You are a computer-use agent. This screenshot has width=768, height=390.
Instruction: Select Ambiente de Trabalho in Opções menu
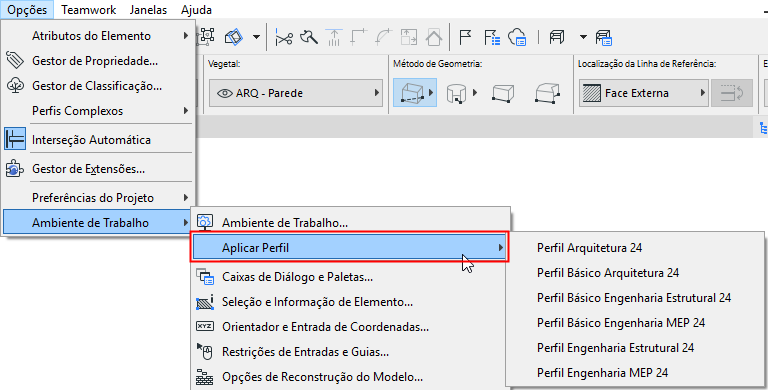tap(98, 222)
